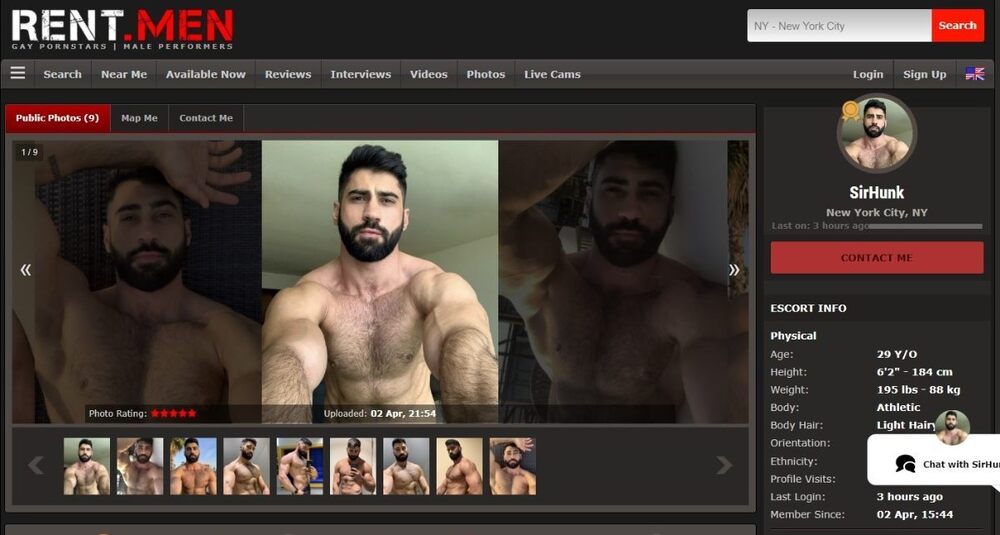Click the round profile avatar of SirHunk
This screenshot has width=1000, height=535.
tap(876, 134)
